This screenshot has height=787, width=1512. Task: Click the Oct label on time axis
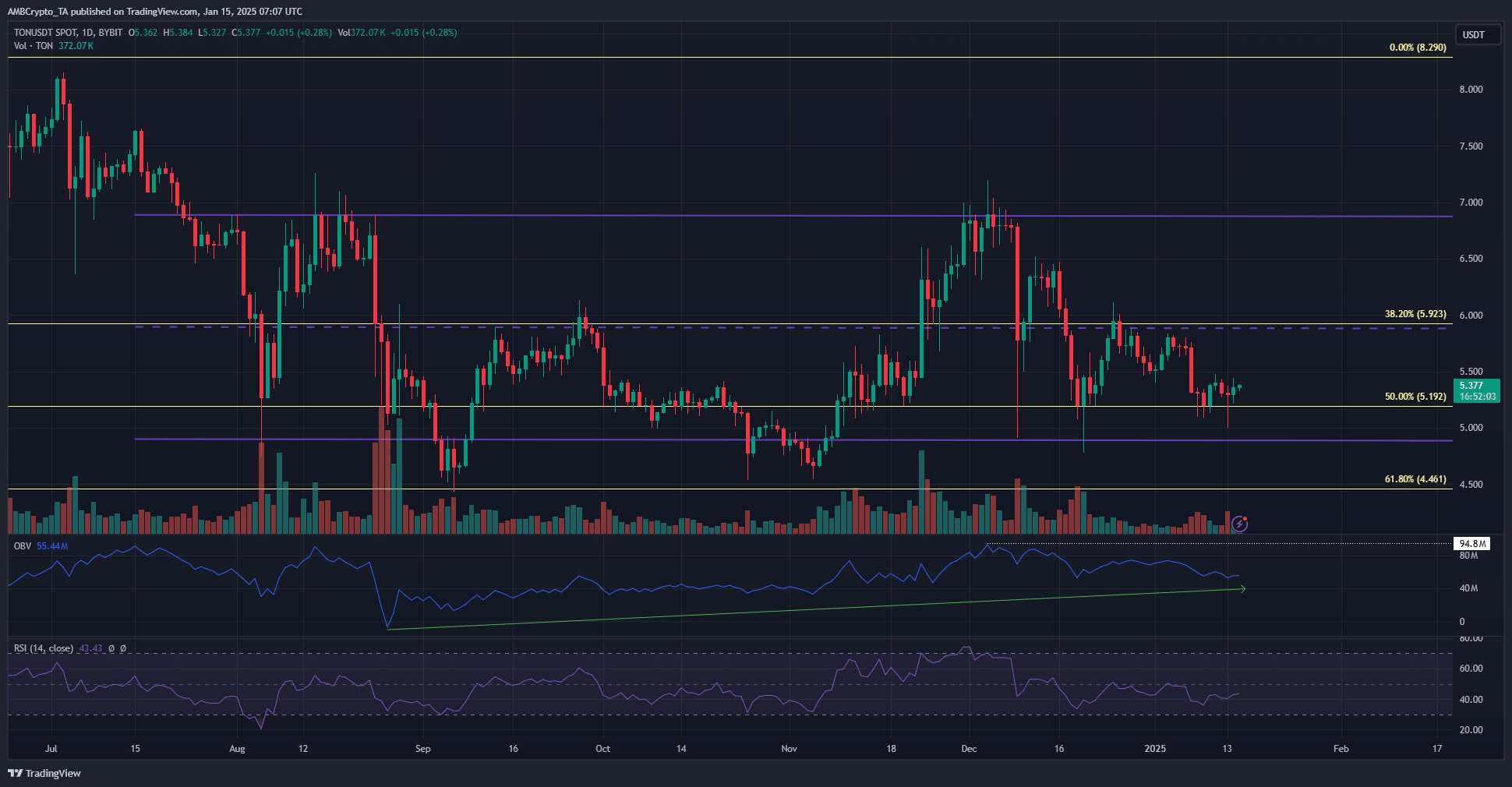pyautogui.click(x=602, y=749)
